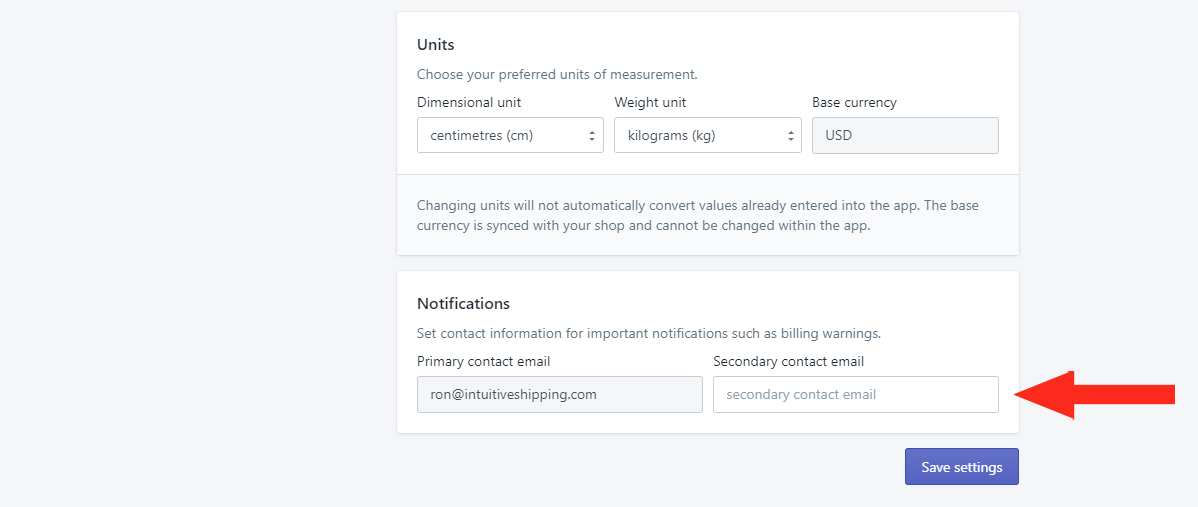Click the ron@intuitiveshipping.com address text
This screenshot has width=1198, height=507.
pos(513,395)
